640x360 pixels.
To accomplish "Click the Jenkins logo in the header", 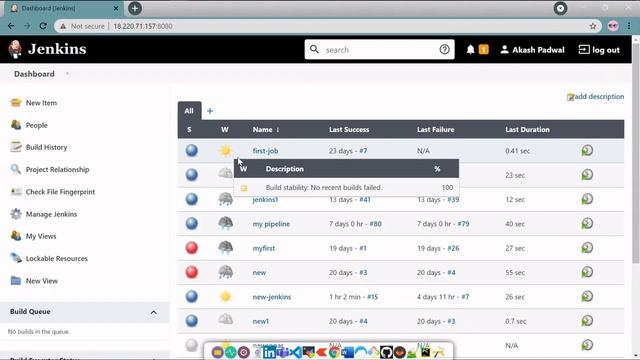I will pos(47,49).
